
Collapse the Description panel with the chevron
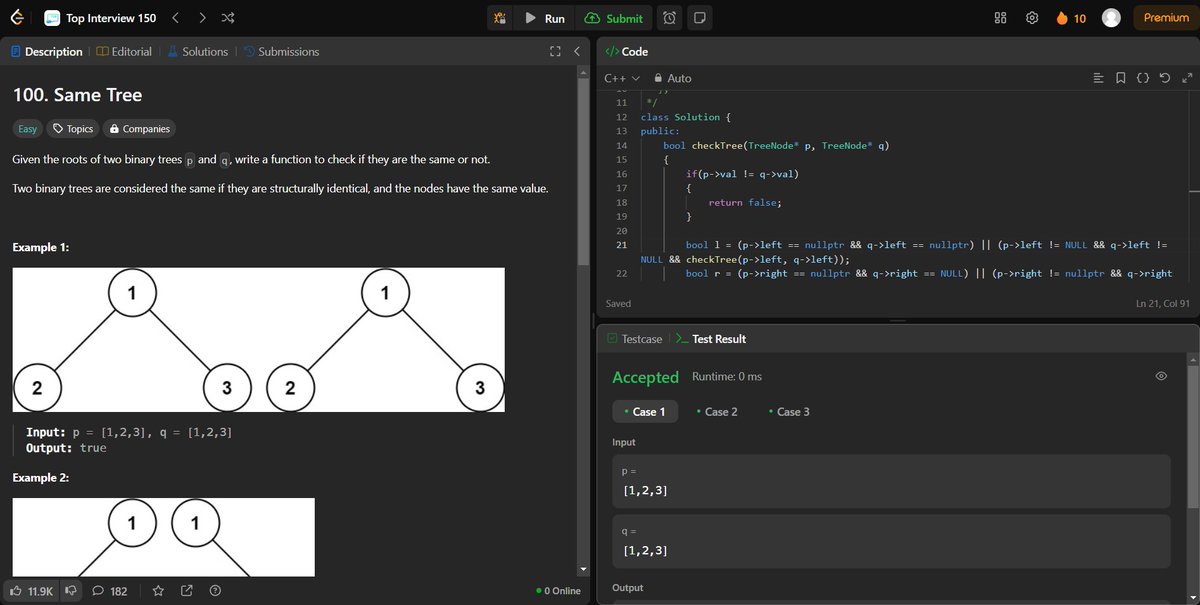pos(577,51)
